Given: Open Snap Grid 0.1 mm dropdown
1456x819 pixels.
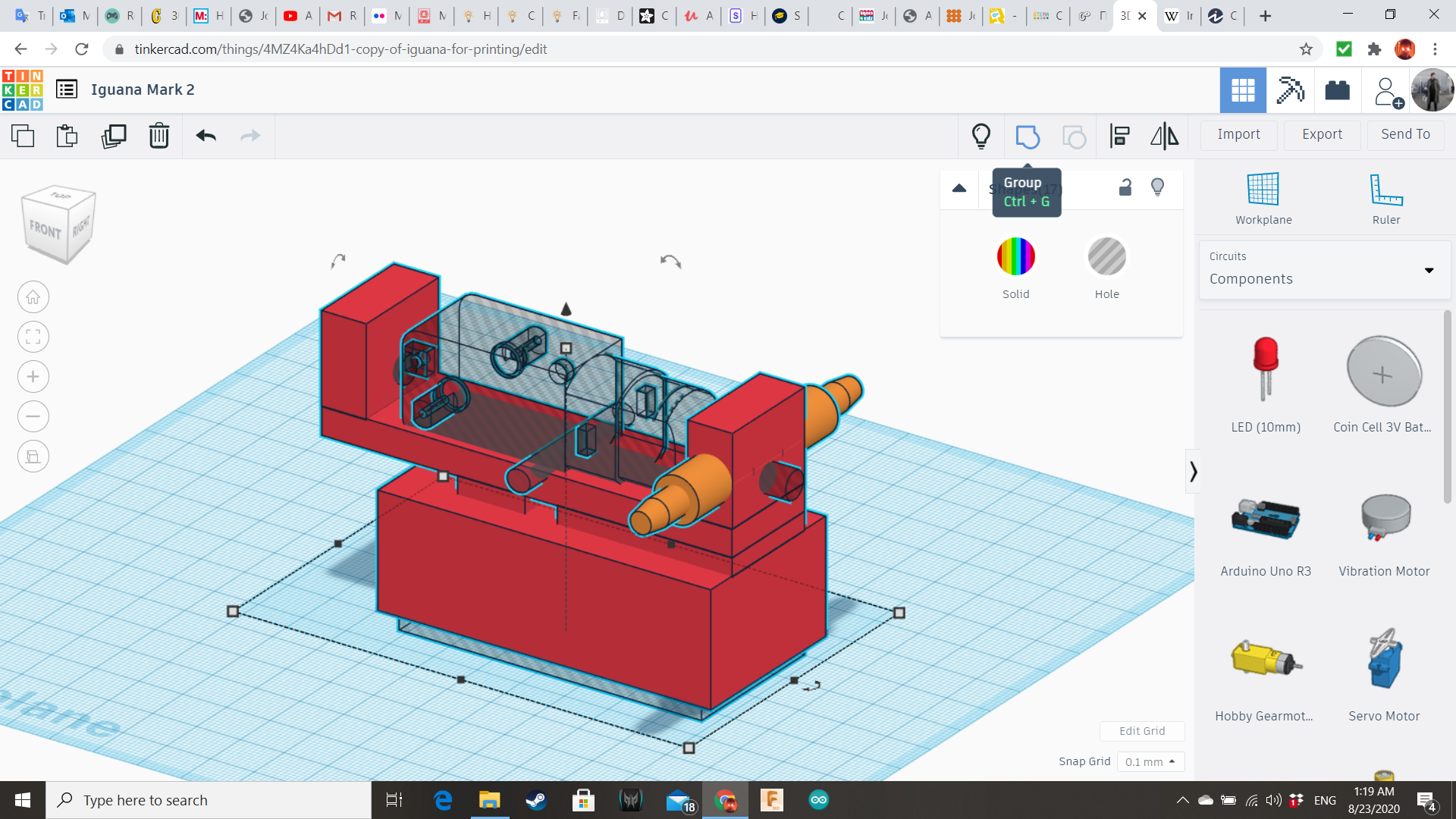Looking at the screenshot, I should (1150, 761).
